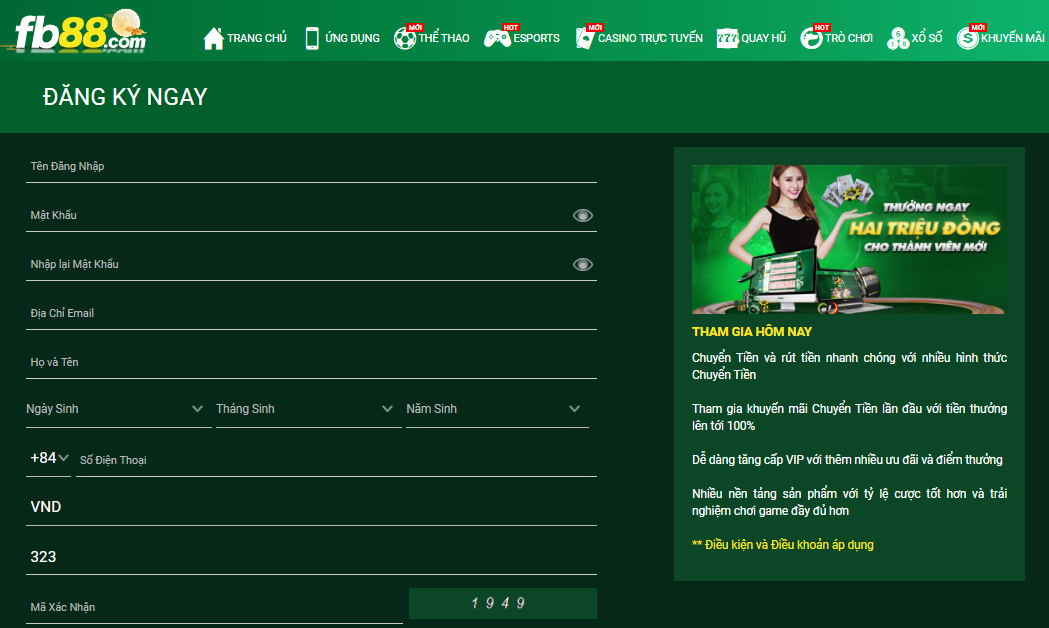The image size is (1049, 628).
Task: Open Điều kiện và Điều khoản link
Action: 782,545
